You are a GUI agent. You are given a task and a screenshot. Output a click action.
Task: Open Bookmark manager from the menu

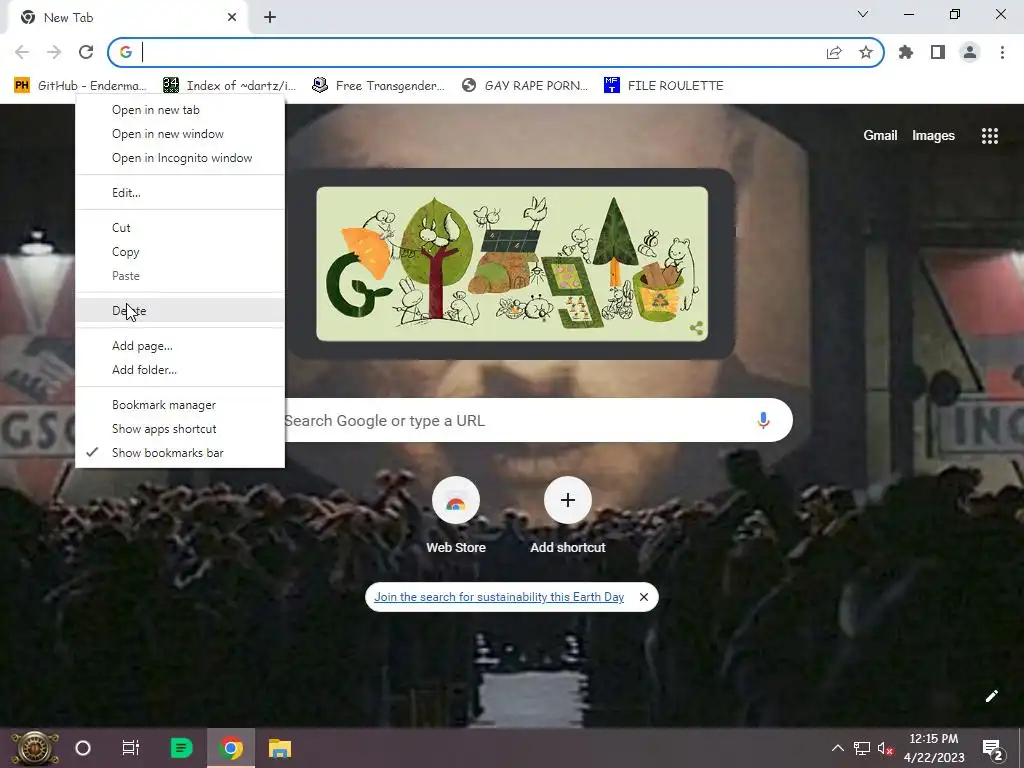(180, 405)
